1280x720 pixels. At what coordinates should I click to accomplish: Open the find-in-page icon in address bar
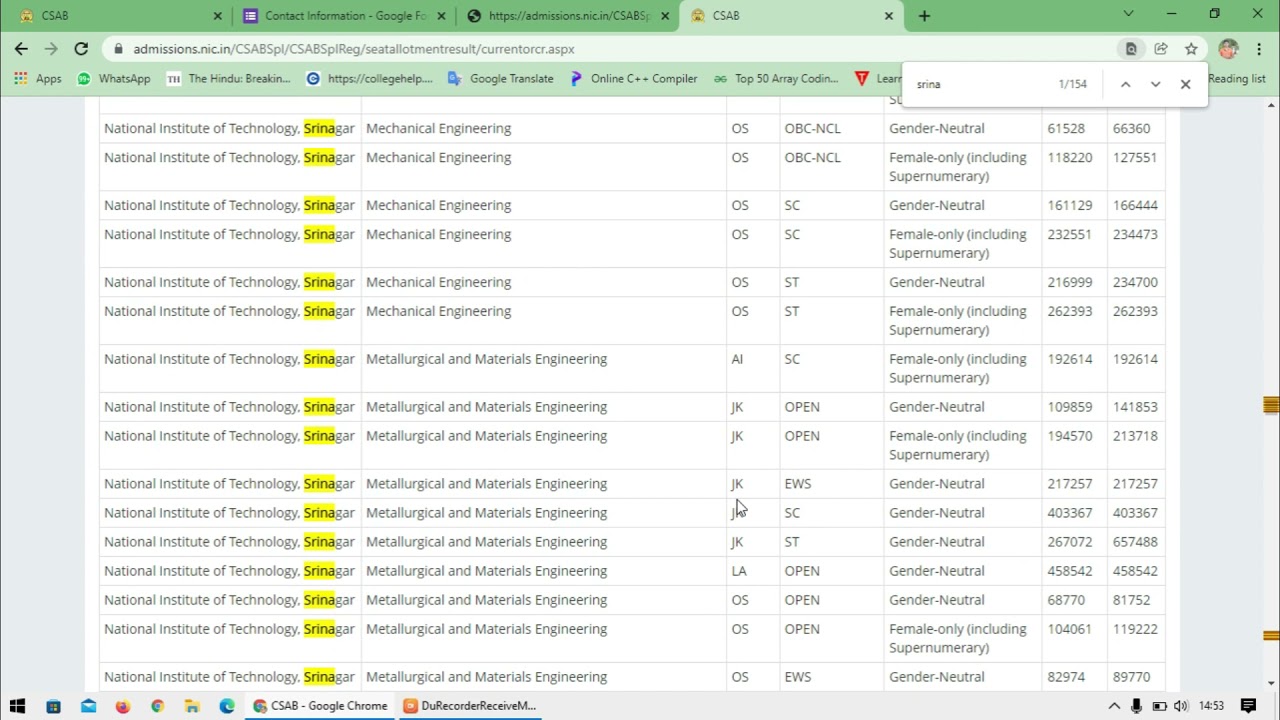[1131, 48]
